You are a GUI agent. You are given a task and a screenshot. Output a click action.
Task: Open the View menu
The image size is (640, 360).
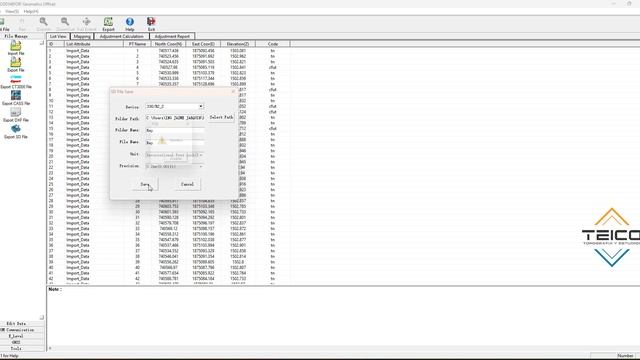click(x=12, y=11)
